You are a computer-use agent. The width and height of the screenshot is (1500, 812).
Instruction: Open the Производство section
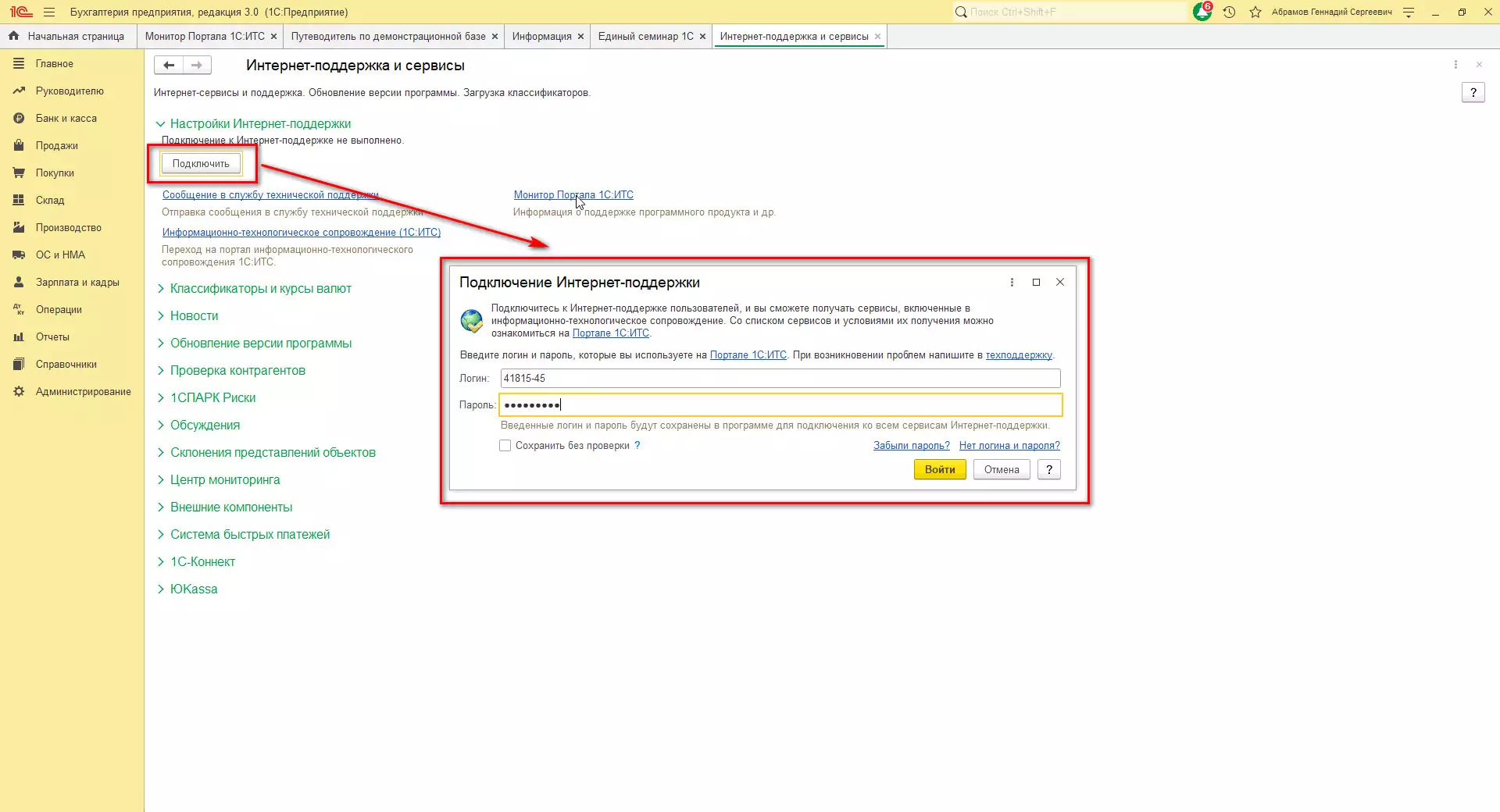72,228
